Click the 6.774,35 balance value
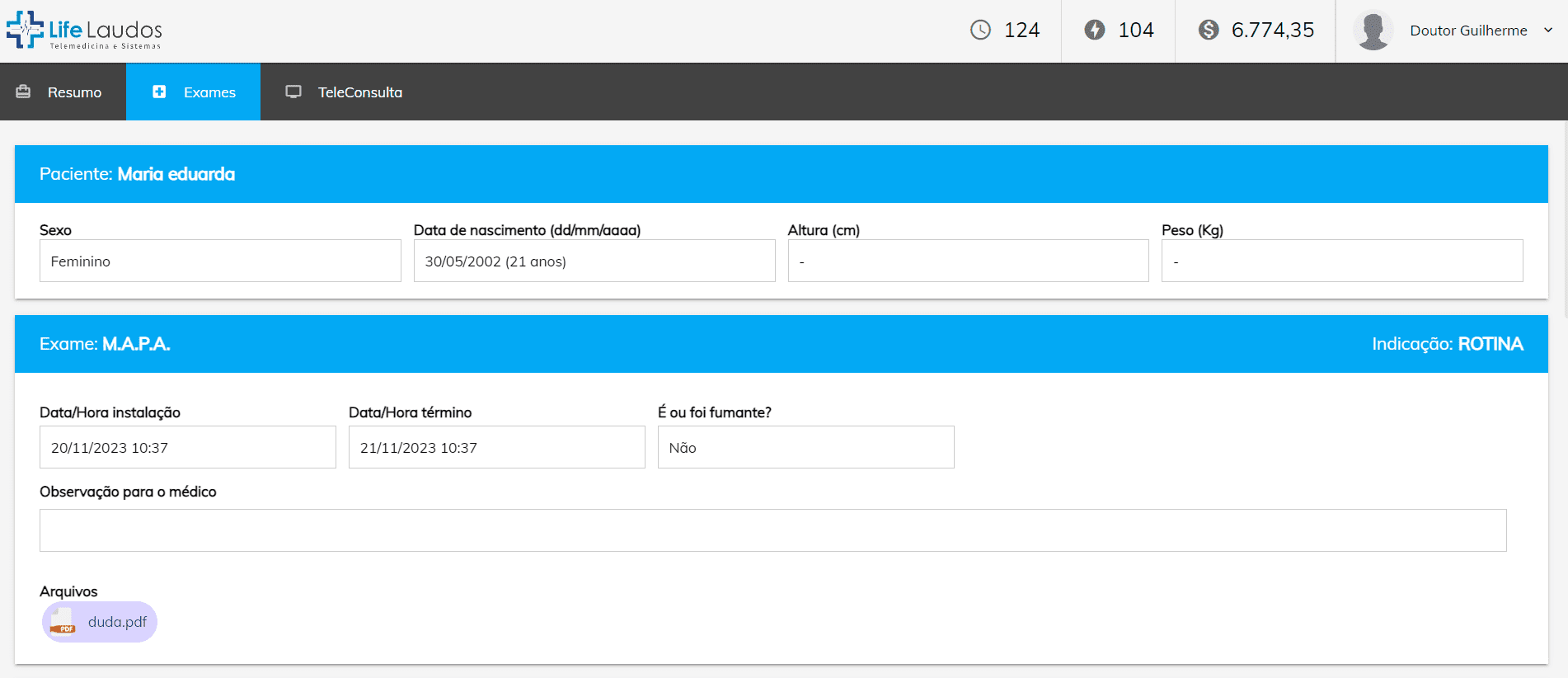Screen dimensions: 1568x678 1272,31
